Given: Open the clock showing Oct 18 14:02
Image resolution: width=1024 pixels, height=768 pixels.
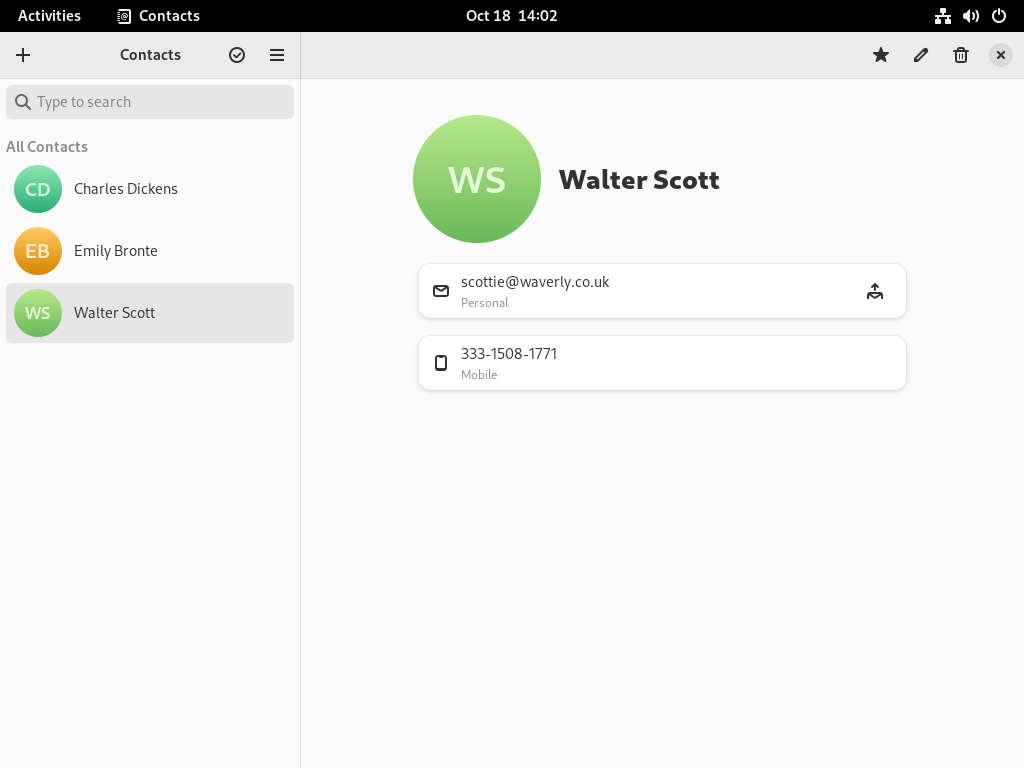Looking at the screenshot, I should 512,16.
